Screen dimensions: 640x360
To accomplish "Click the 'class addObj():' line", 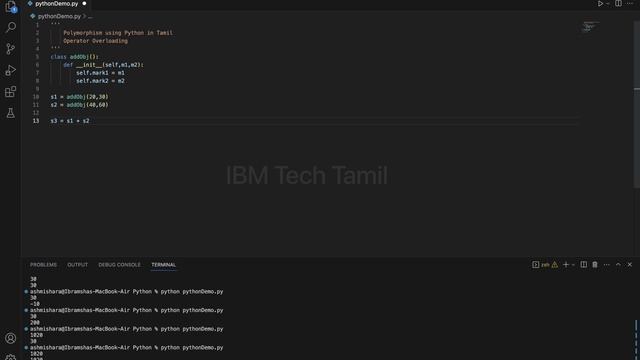I will pyautogui.click(x=74, y=57).
